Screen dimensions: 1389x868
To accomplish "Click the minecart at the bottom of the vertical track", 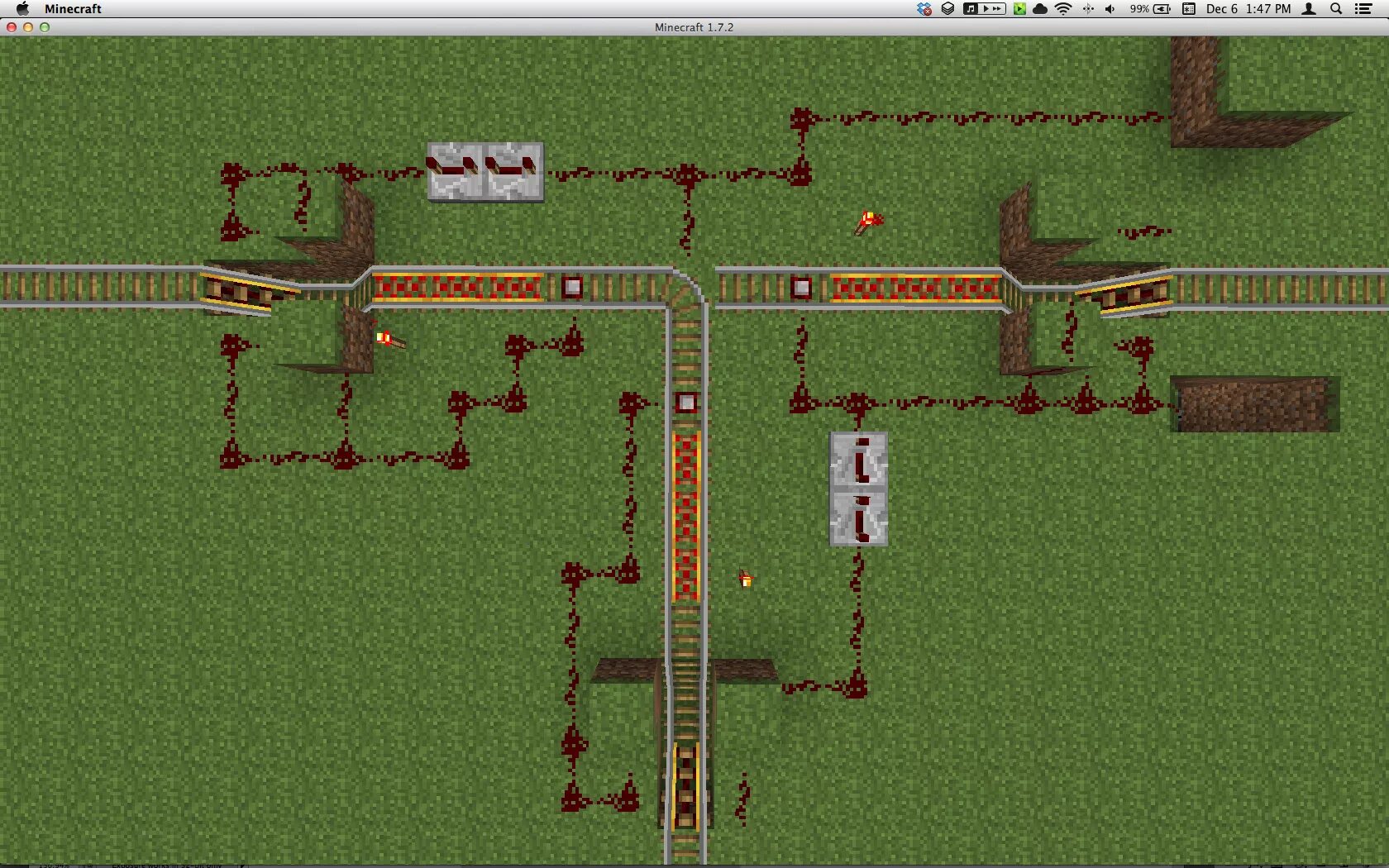I will coord(685,786).
